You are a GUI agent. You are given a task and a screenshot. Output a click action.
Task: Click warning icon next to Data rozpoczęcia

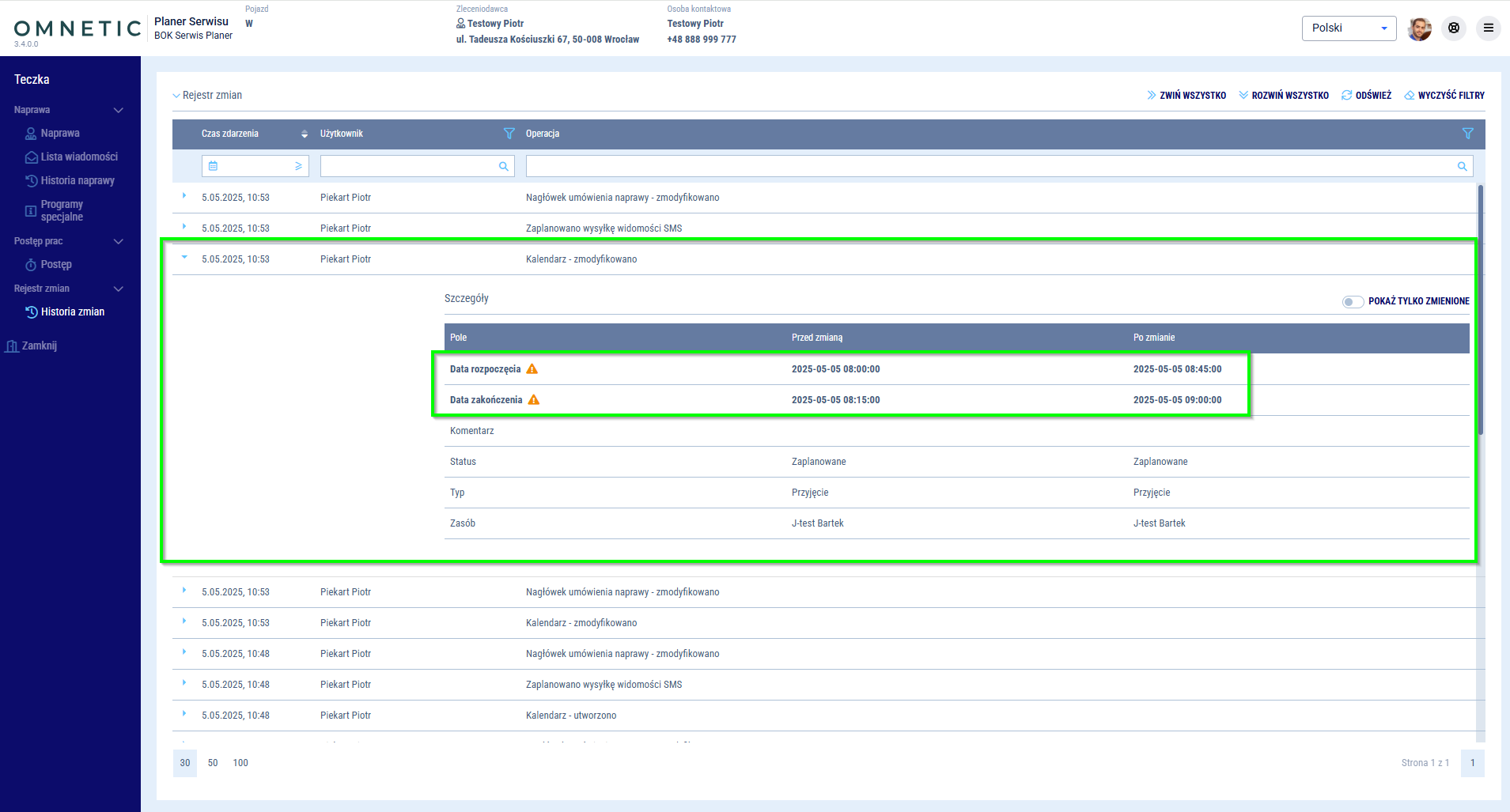532,369
